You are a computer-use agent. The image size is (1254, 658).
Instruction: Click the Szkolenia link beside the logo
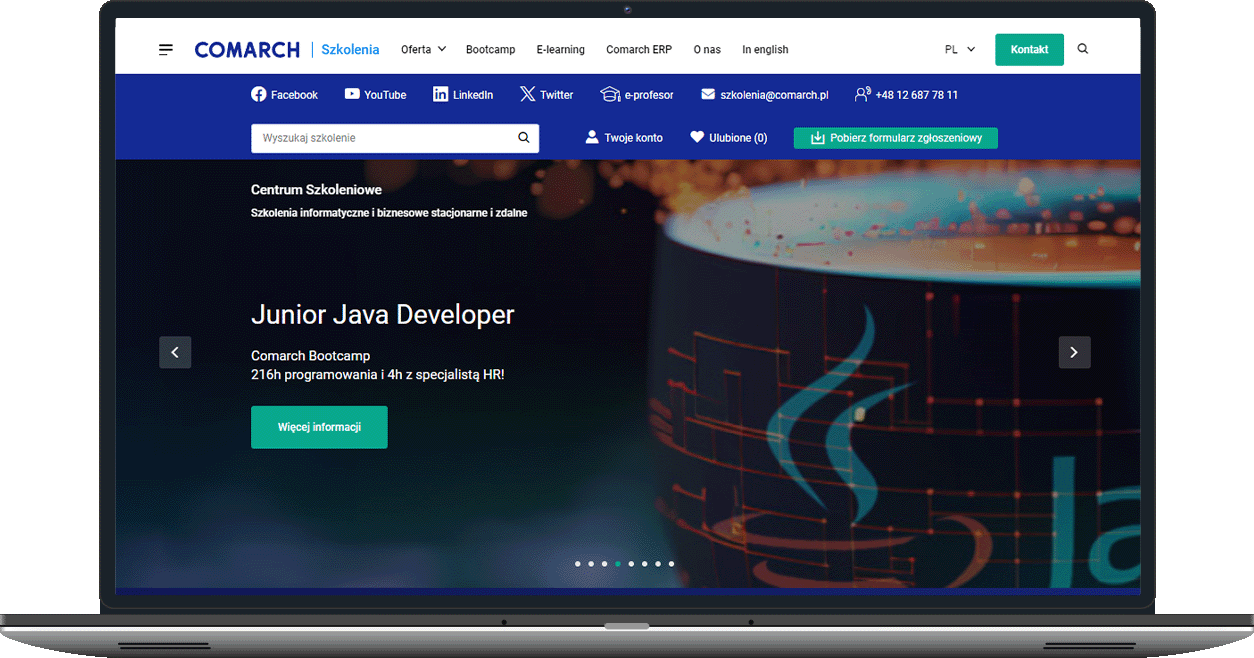(350, 50)
